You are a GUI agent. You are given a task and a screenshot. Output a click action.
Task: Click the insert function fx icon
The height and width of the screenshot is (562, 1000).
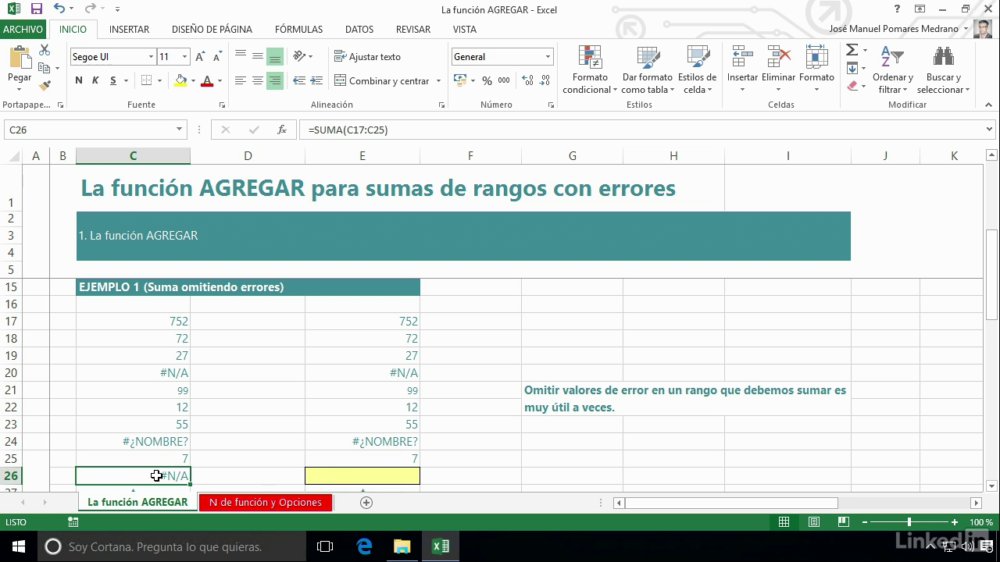[281, 129]
